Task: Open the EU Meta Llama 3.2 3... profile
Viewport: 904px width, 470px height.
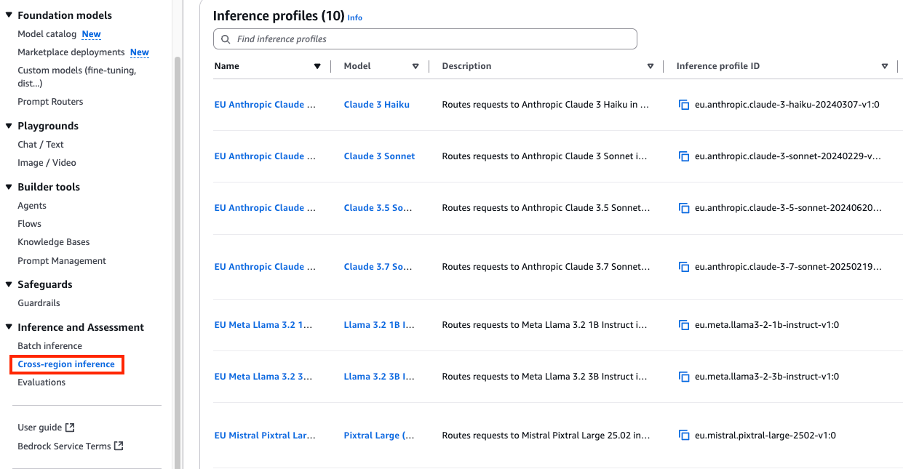Action: click(x=263, y=377)
